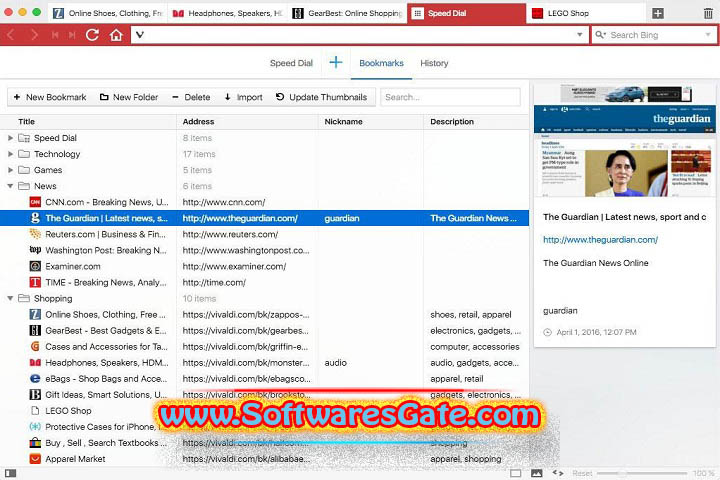720x480 pixels.
Task: Click the http://time.com/ address cell
Action: click(247, 282)
